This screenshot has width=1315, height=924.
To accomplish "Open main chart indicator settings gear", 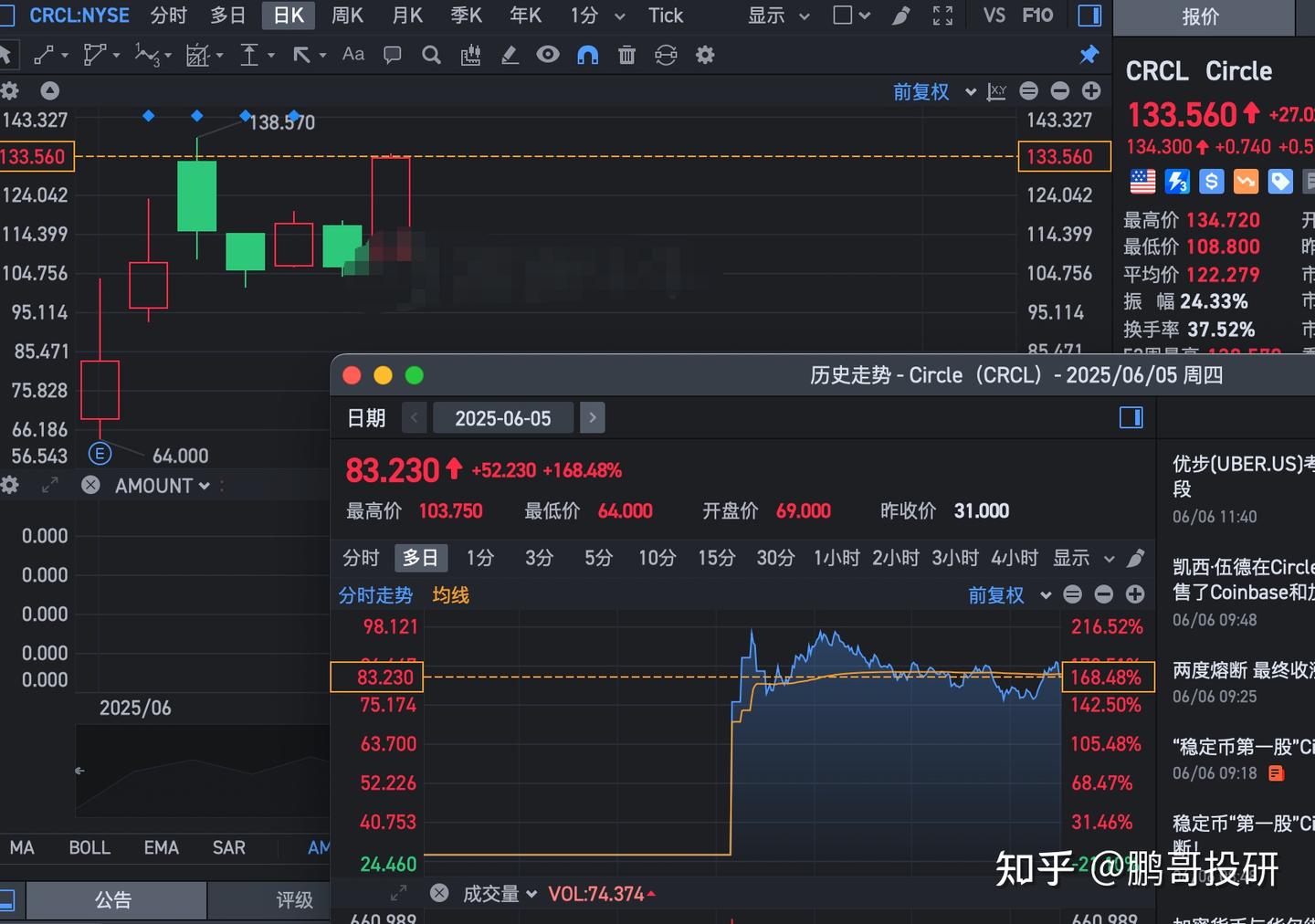I will click(9, 90).
